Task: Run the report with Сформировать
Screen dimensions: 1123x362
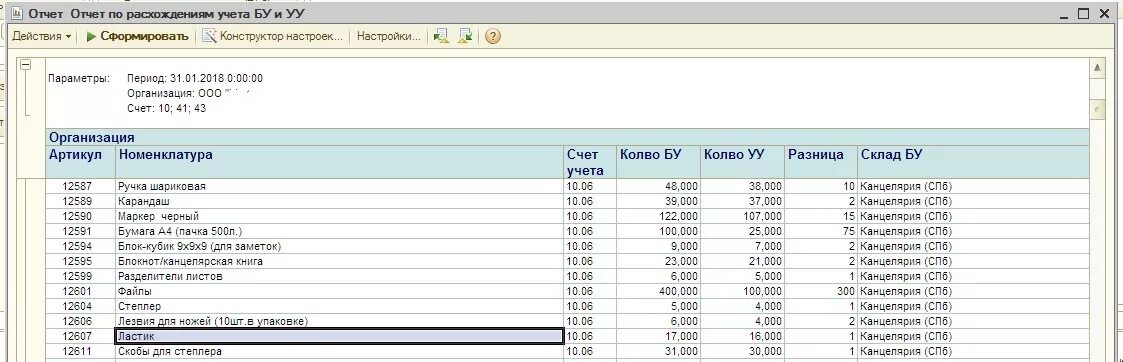Action: [x=137, y=37]
